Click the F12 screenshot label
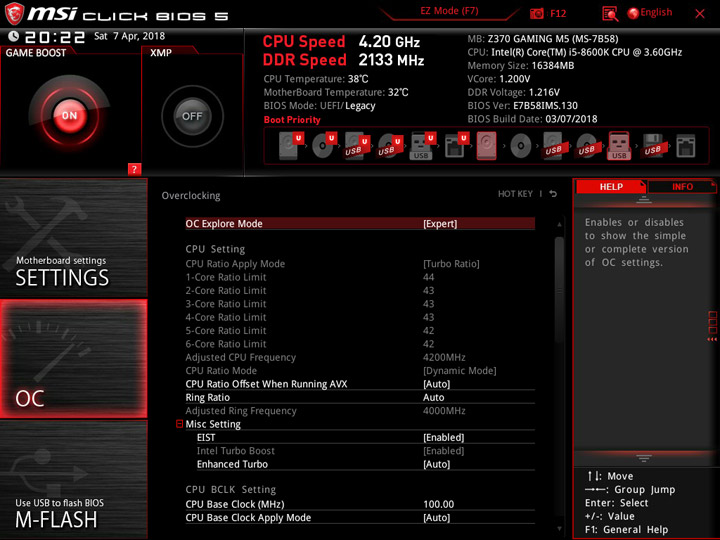The height and width of the screenshot is (540, 720). click(558, 13)
